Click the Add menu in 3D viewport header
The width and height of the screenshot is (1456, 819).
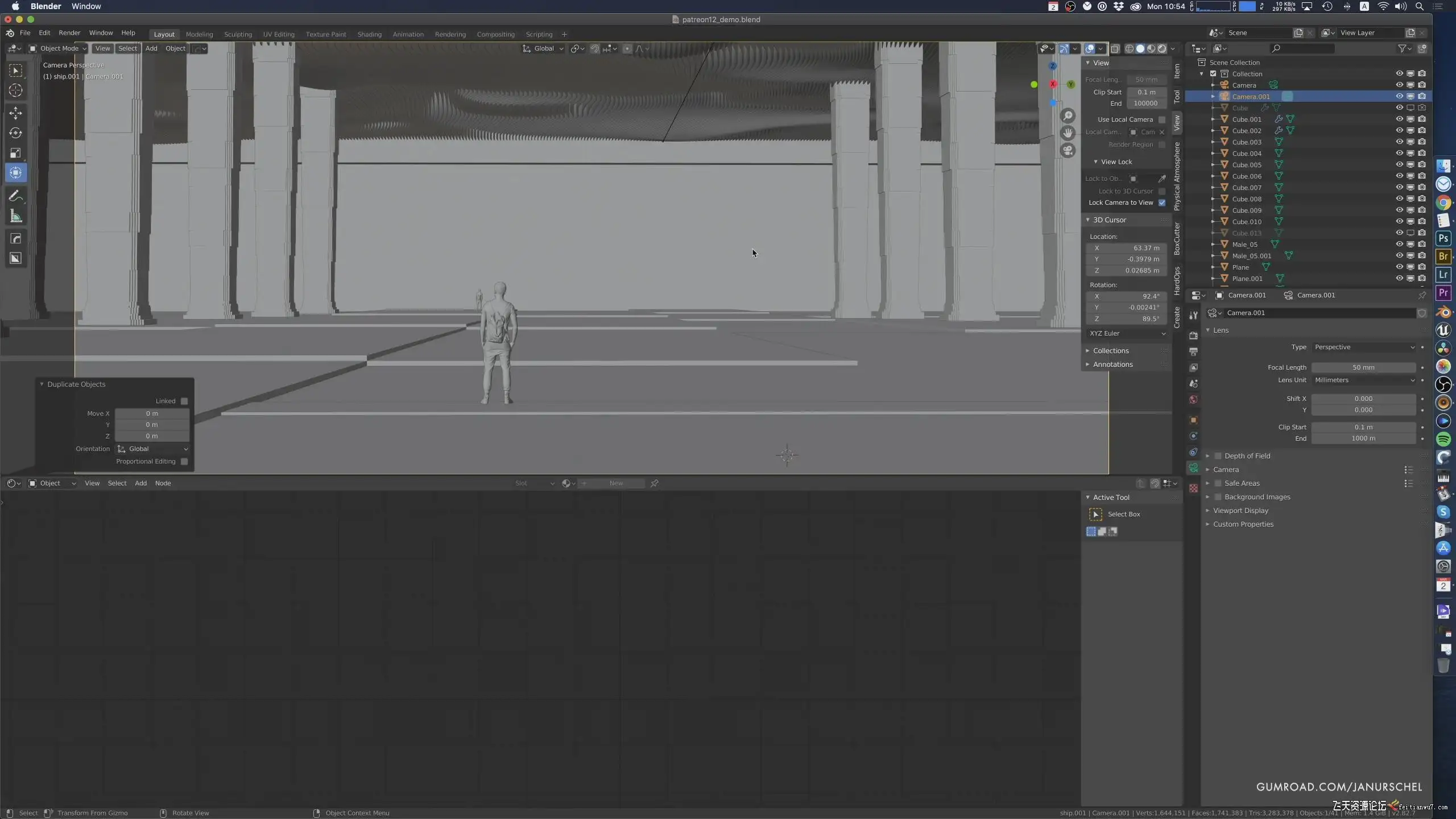click(151, 48)
